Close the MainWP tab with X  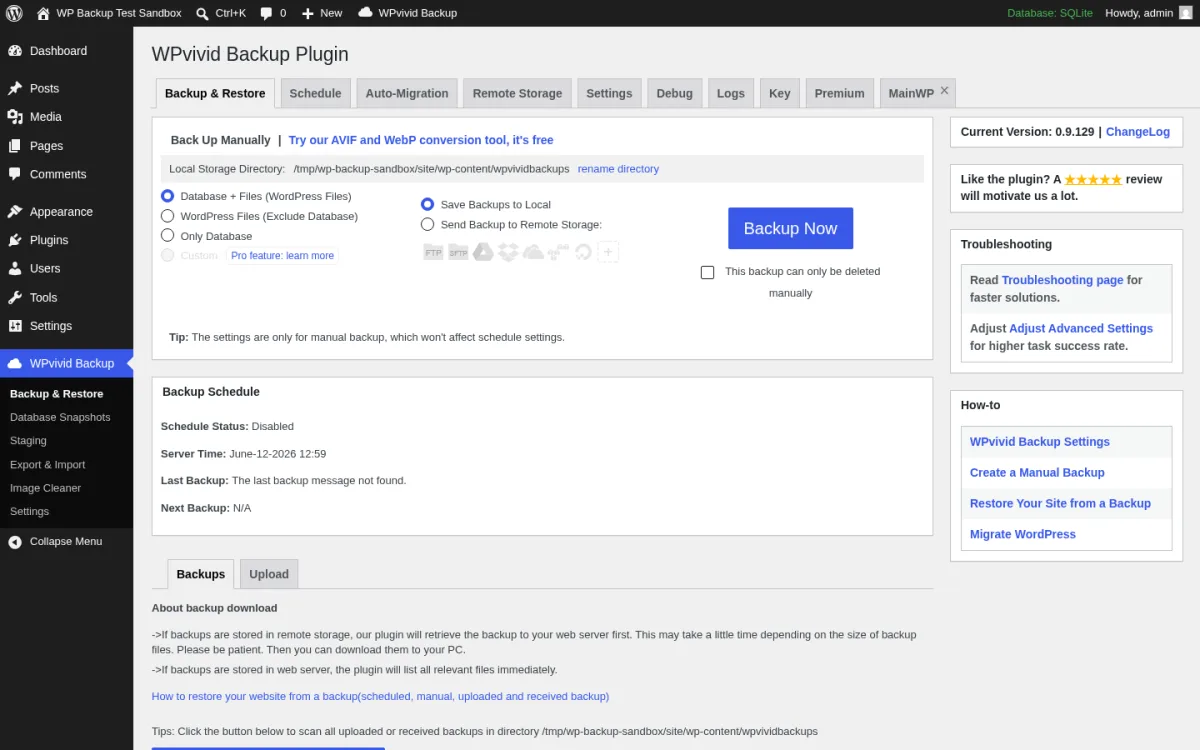coord(945,90)
